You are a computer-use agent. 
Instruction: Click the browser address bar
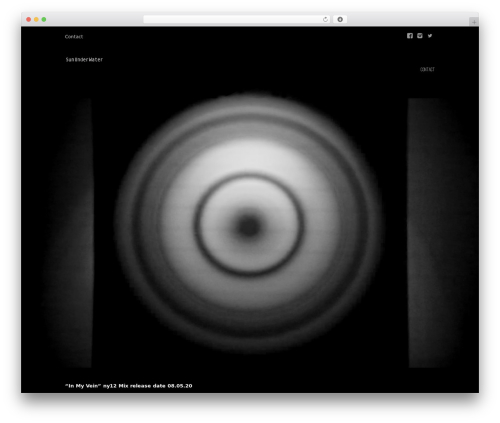click(x=237, y=19)
